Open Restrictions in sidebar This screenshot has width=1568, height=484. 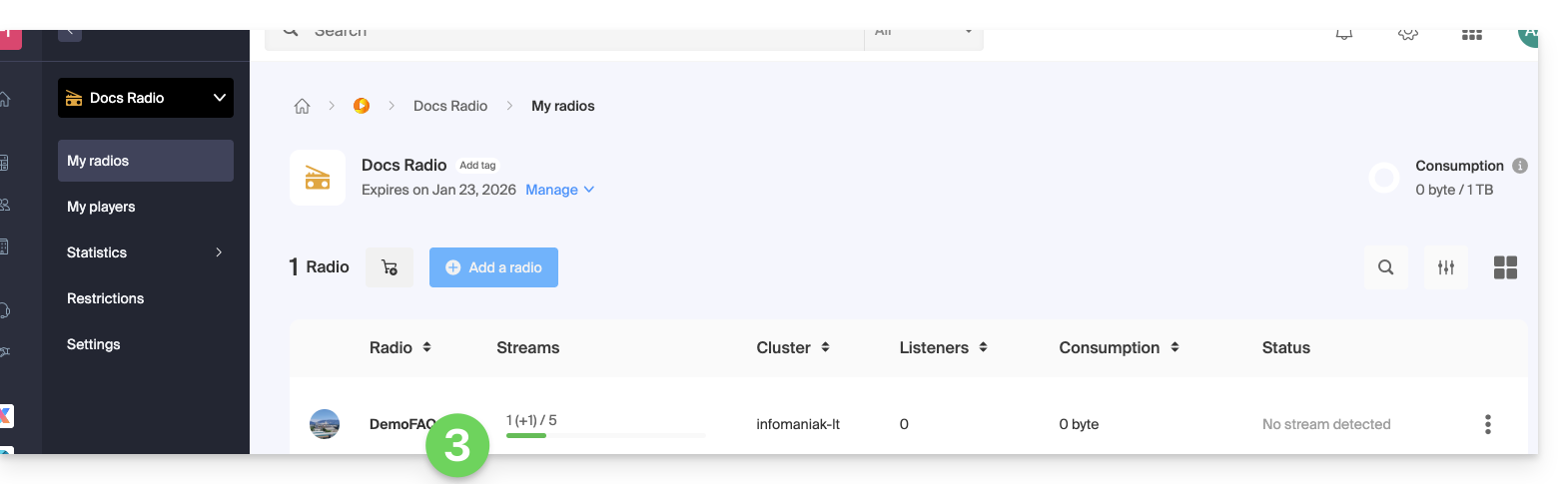point(105,298)
